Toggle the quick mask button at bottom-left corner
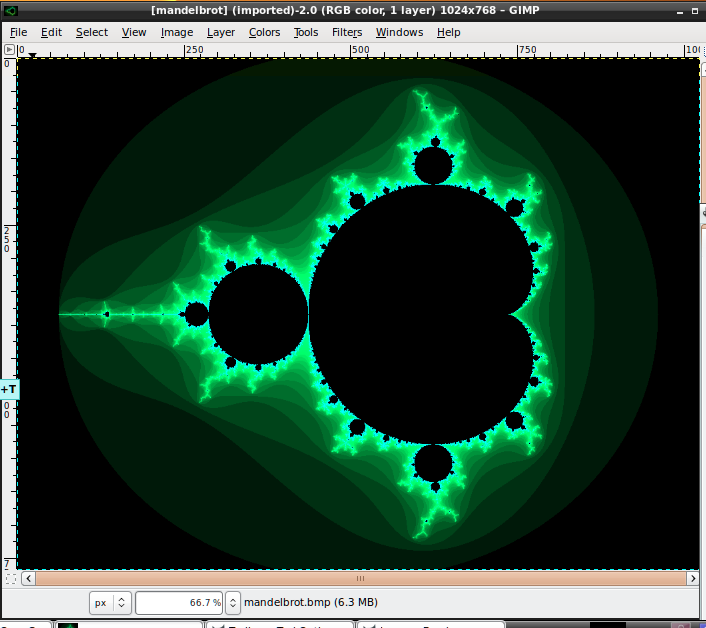 pos(10,578)
